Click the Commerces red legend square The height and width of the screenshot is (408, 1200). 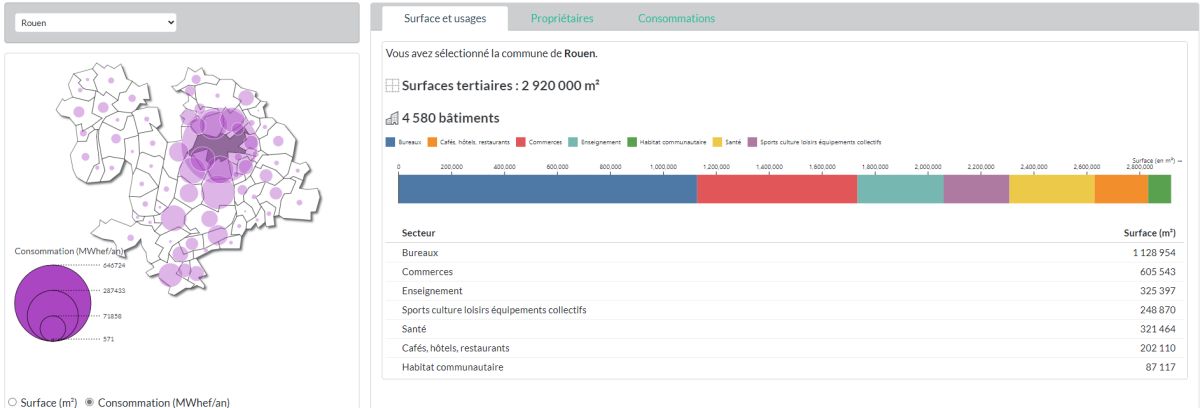tap(520, 142)
